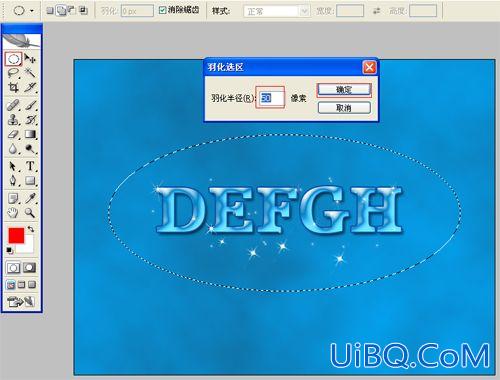Screen dimensions: 500x380
Task: Select the Elliptical Marquee tool
Action: 13,59
